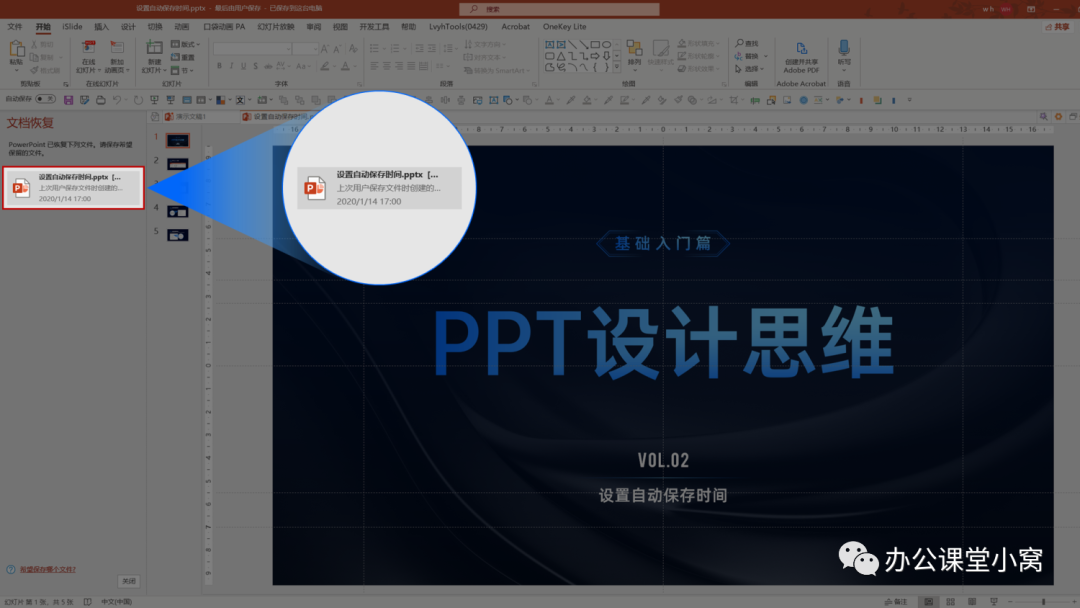Screen dimensions: 1080x608
Task: Click the clear formatting icon
Action: click(353, 49)
